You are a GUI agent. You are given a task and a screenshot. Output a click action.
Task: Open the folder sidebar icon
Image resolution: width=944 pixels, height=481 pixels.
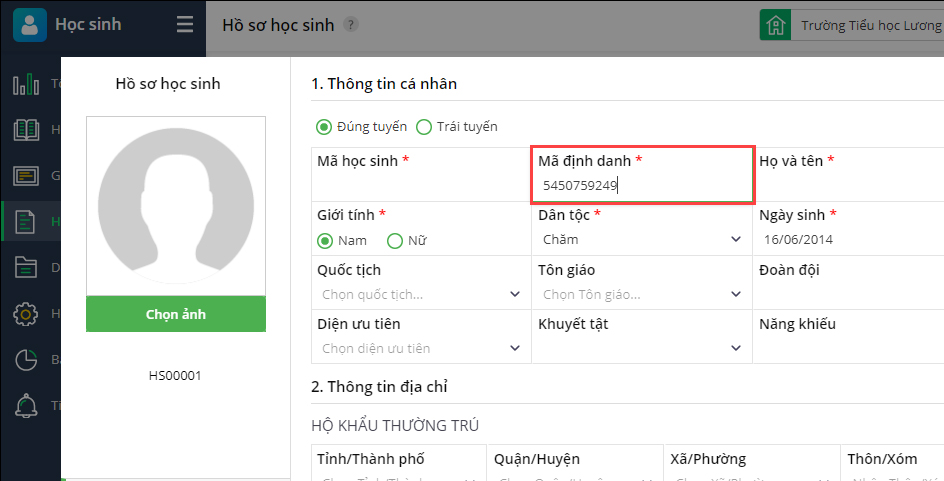point(26,267)
